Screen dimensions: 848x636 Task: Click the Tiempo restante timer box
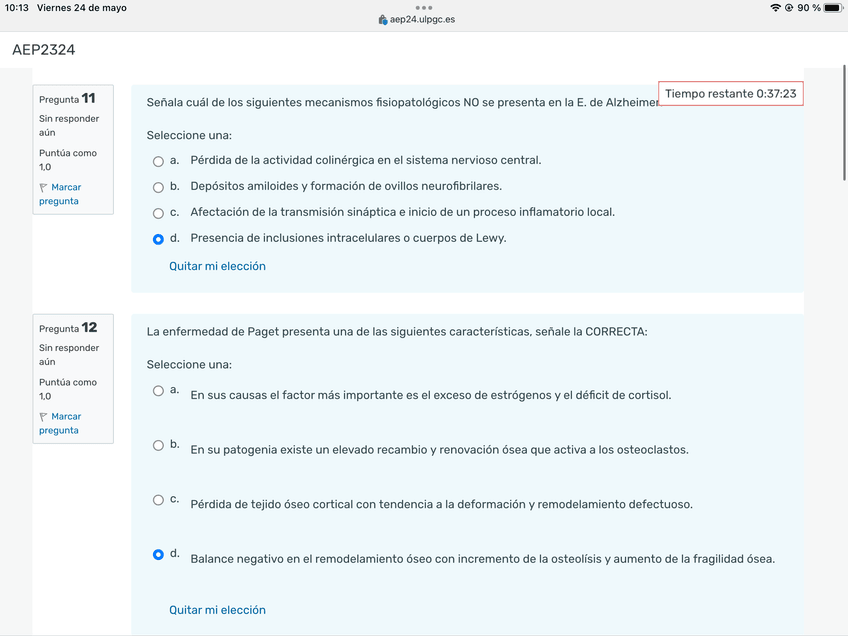click(731, 94)
